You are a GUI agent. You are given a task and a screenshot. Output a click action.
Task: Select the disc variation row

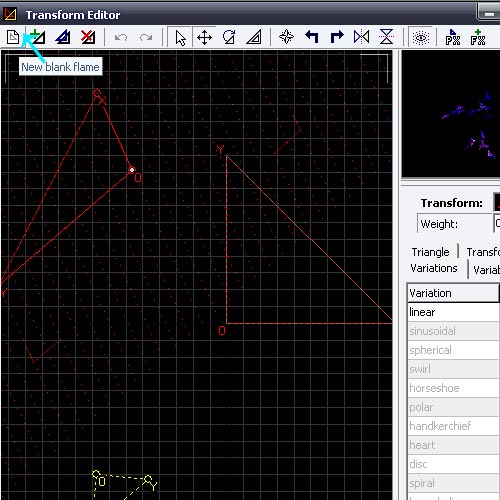pyautogui.click(x=453, y=464)
